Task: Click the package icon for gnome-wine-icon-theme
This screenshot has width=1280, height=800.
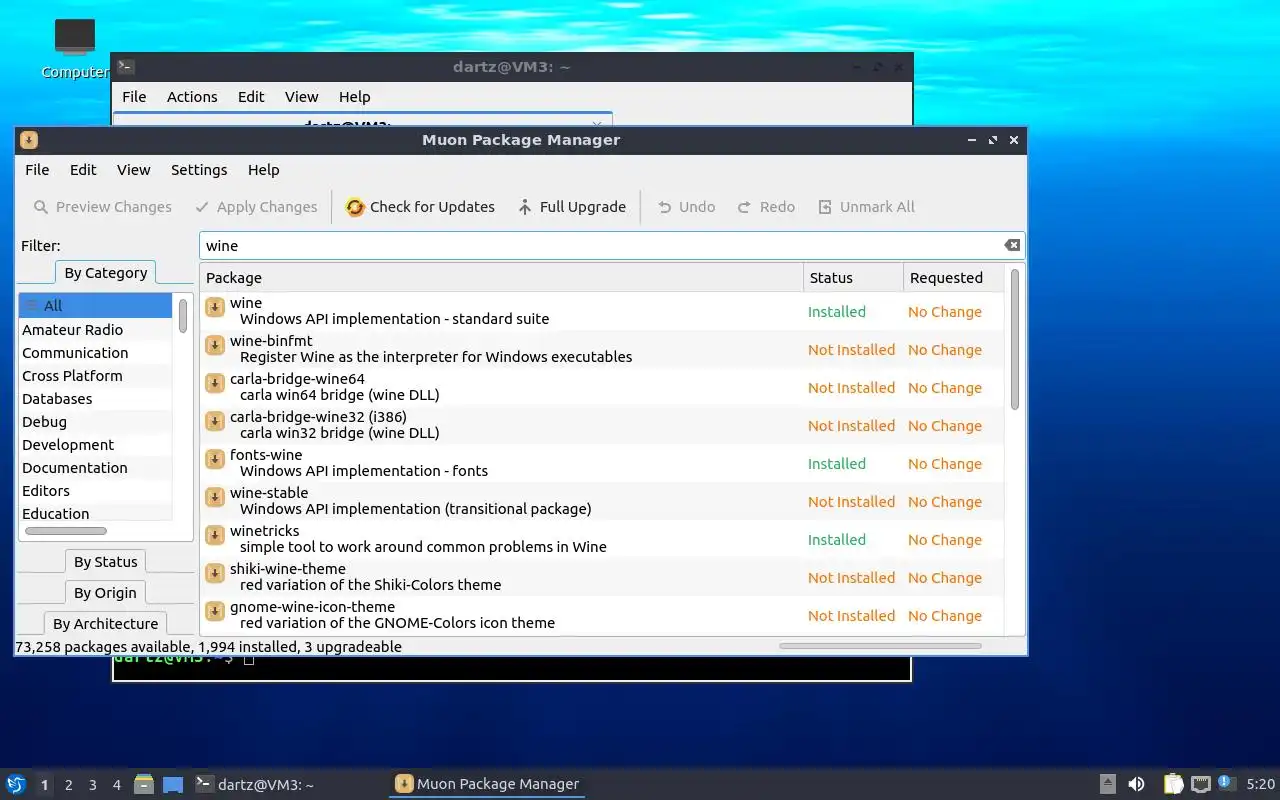Action: coord(214,611)
